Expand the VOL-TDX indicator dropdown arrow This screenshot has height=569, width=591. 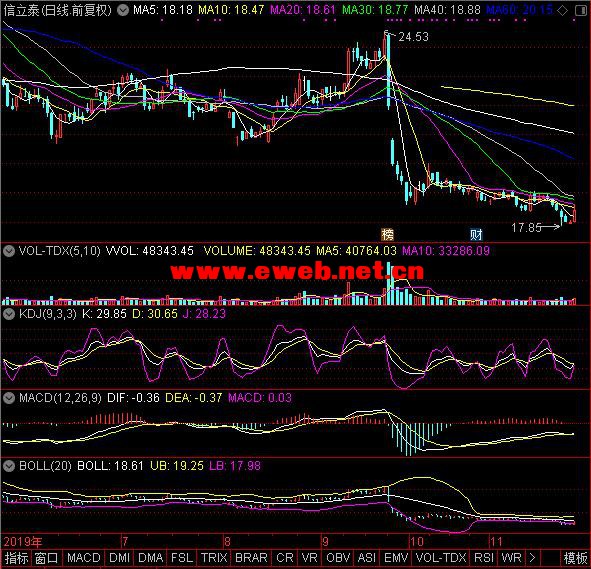pyautogui.click(x=9, y=251)
